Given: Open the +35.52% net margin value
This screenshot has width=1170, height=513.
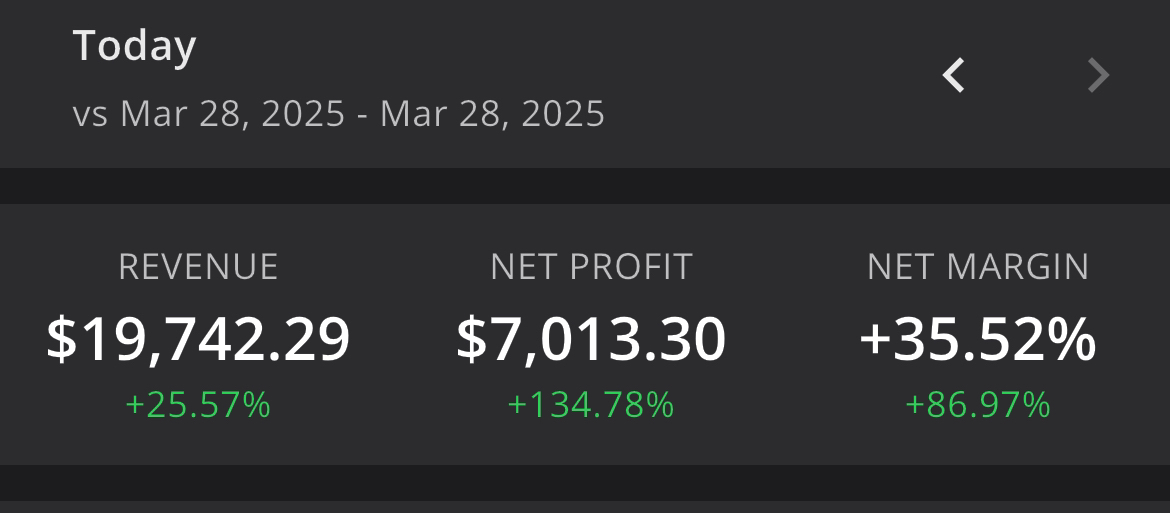Looking at the screenshot, I should pos(977,339).
